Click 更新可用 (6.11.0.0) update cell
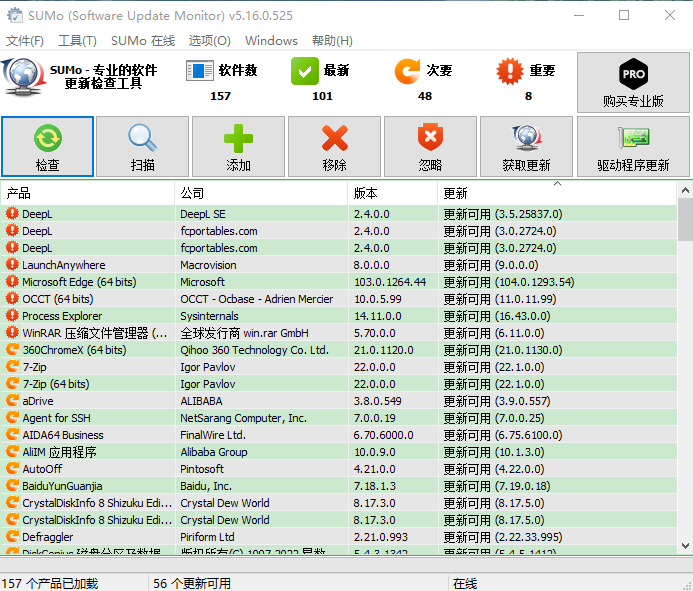The image size is (693, 591). click(494, 333)
